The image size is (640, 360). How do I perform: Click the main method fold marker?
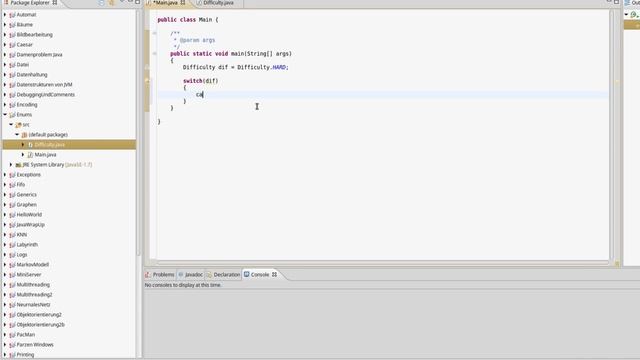155,53
